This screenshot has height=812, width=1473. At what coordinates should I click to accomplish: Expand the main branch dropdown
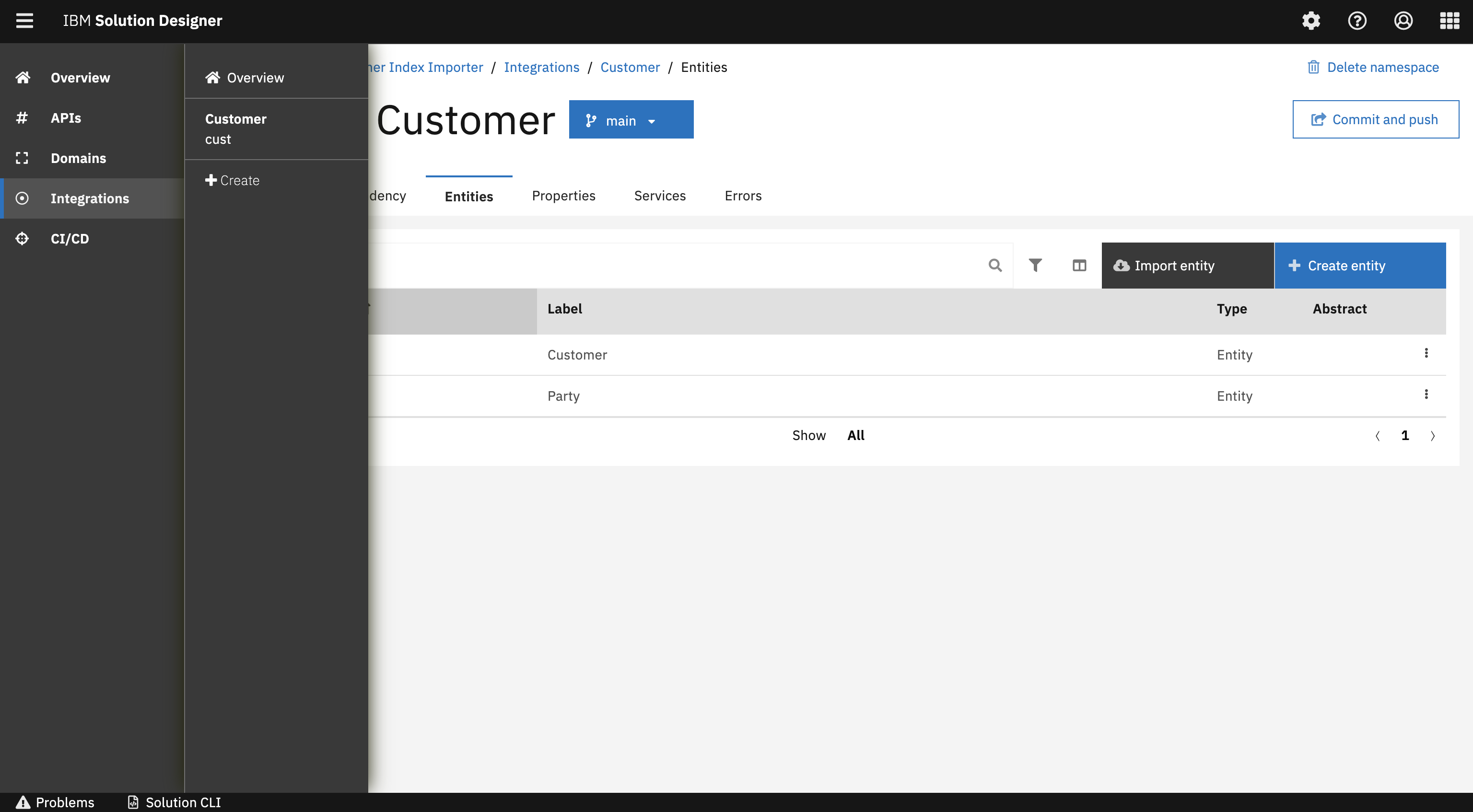(631, 120)
